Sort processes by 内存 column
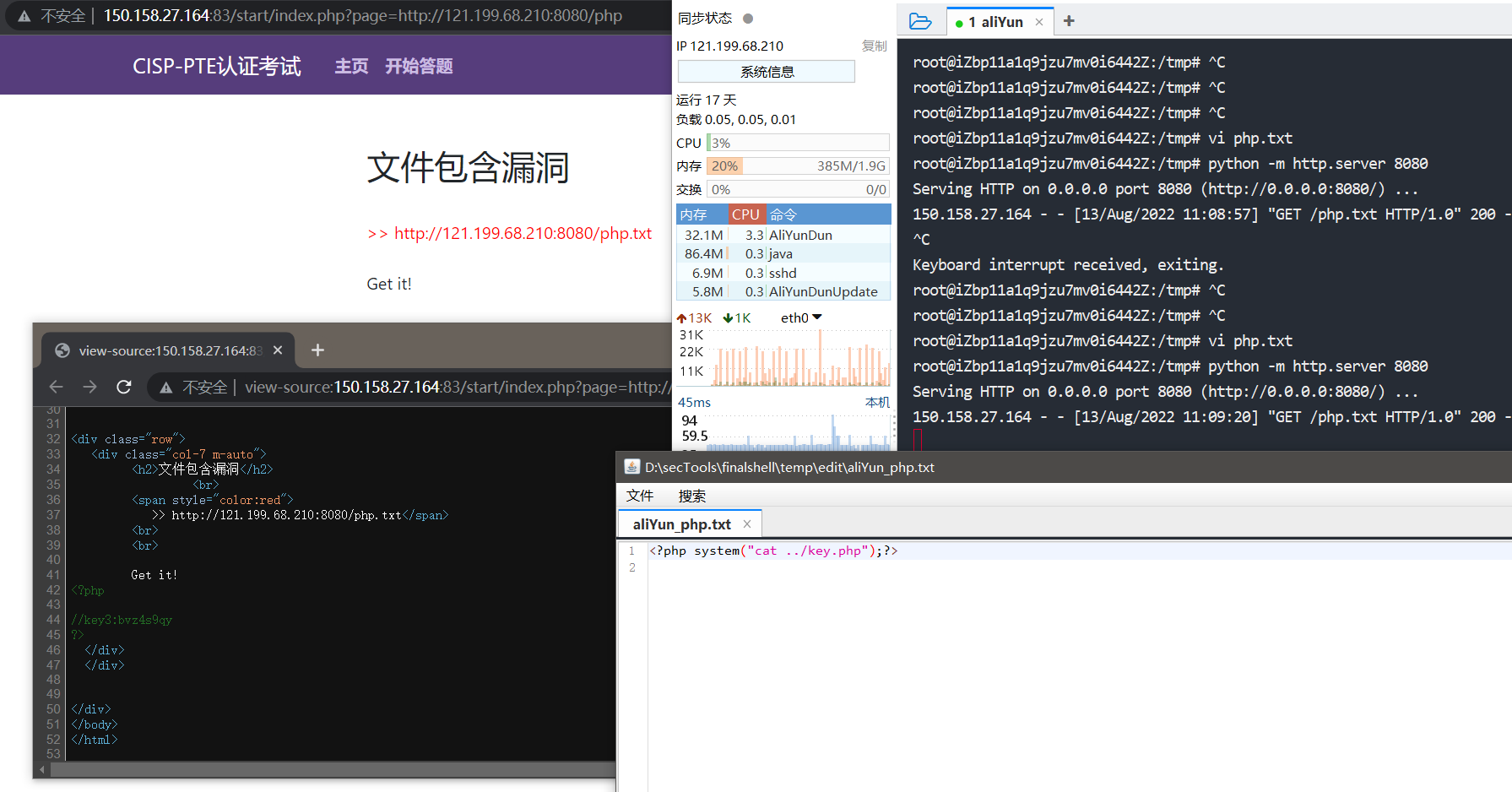Viewport: 1512px width, 792px height. [x=702, y=214]
